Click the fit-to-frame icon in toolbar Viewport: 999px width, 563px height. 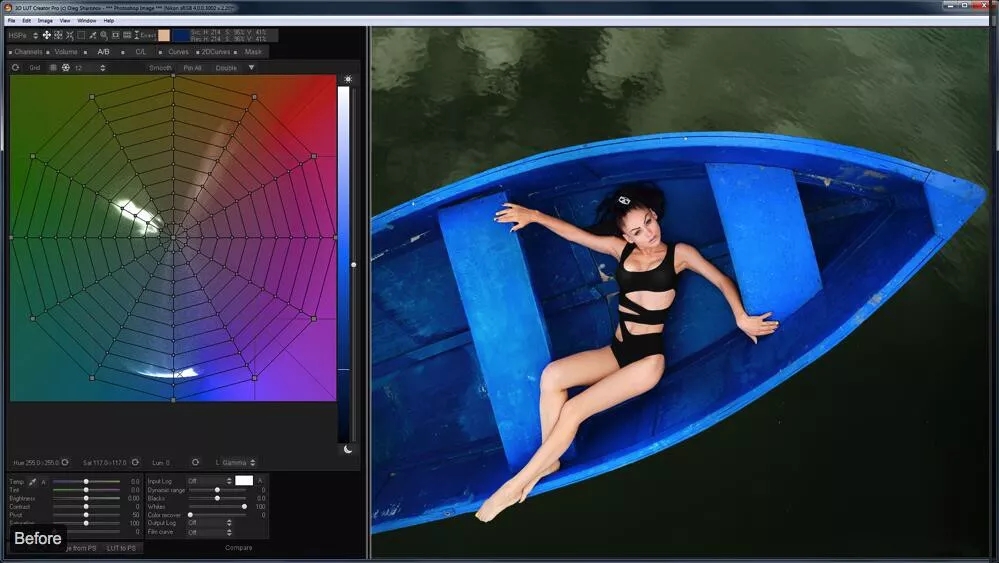click(x=115, y=35)
